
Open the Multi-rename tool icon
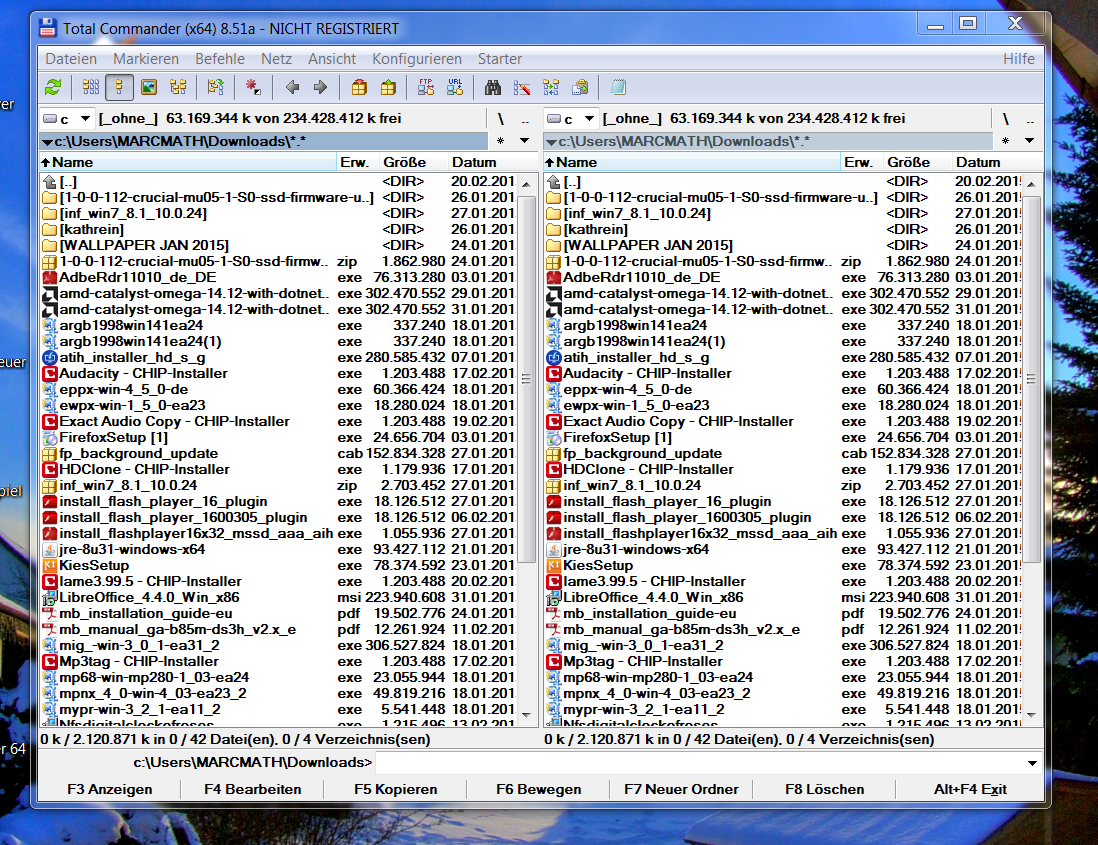[x=522, y=88]
